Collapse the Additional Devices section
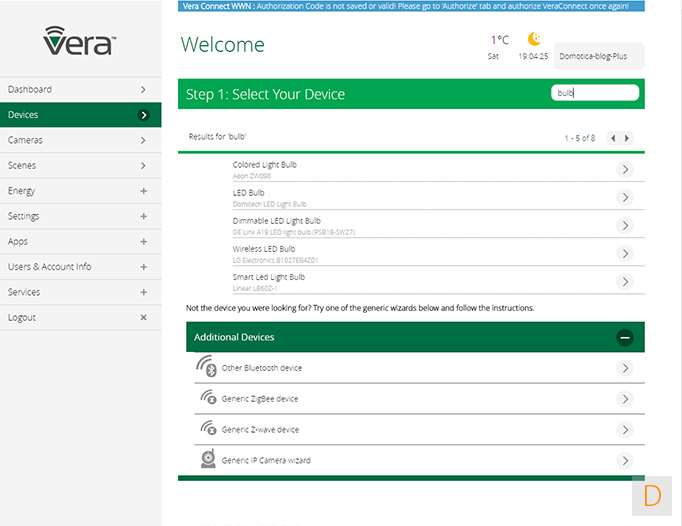682x526 pixels. [x=625, y=338]
